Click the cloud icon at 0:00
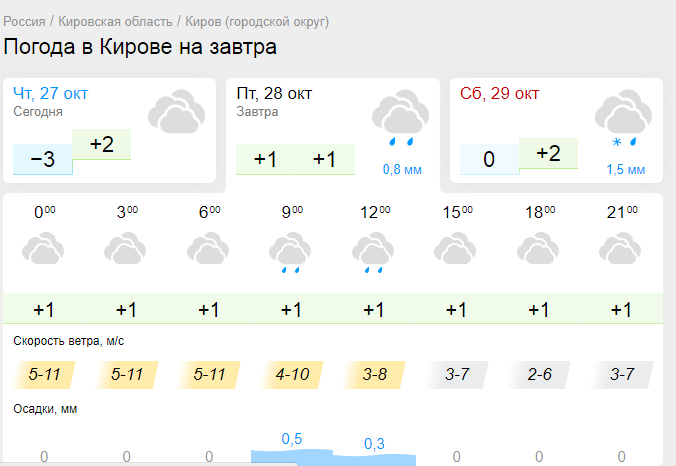 [44, 250]
